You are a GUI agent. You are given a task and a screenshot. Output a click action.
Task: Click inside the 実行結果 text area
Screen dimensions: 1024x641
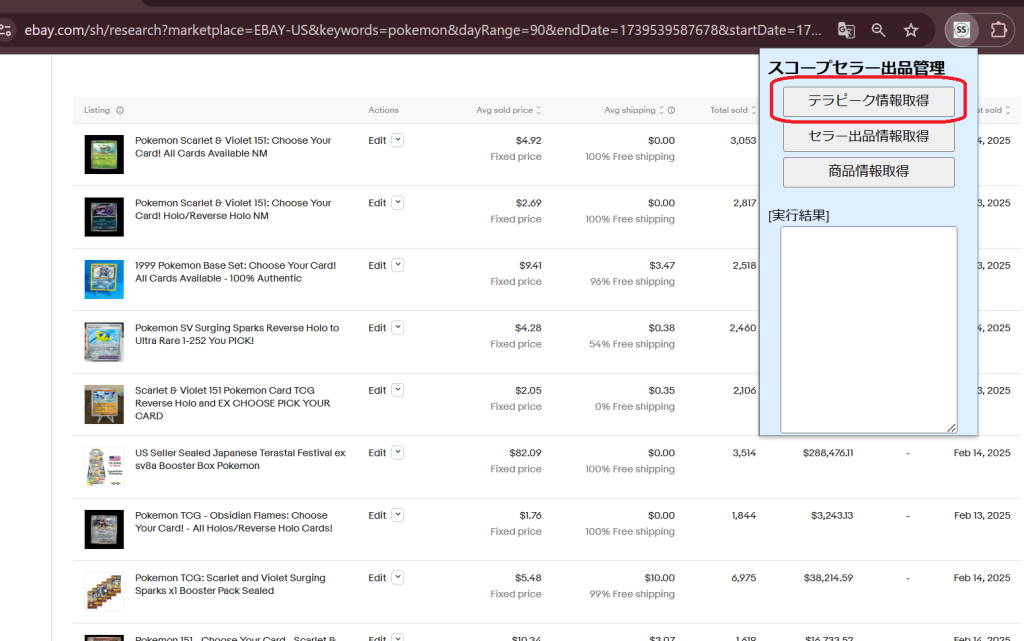869,330
